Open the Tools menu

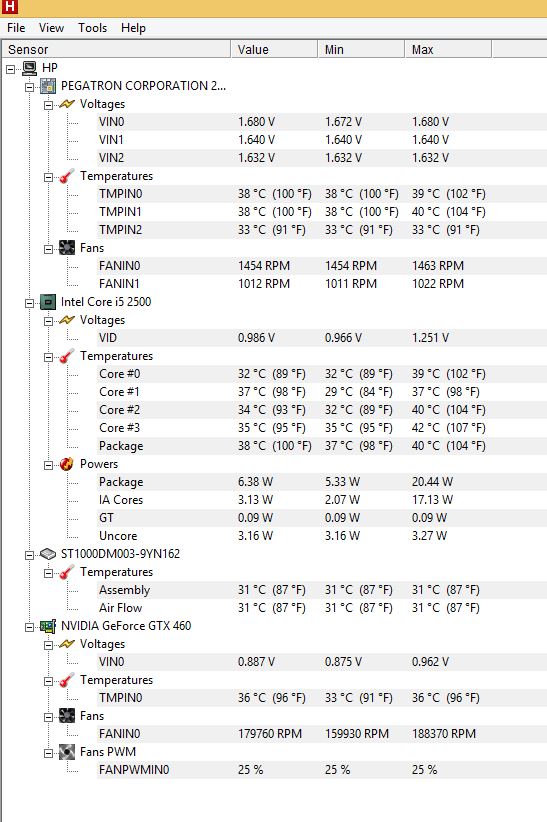pyautogui.click(x=92, y=28)
